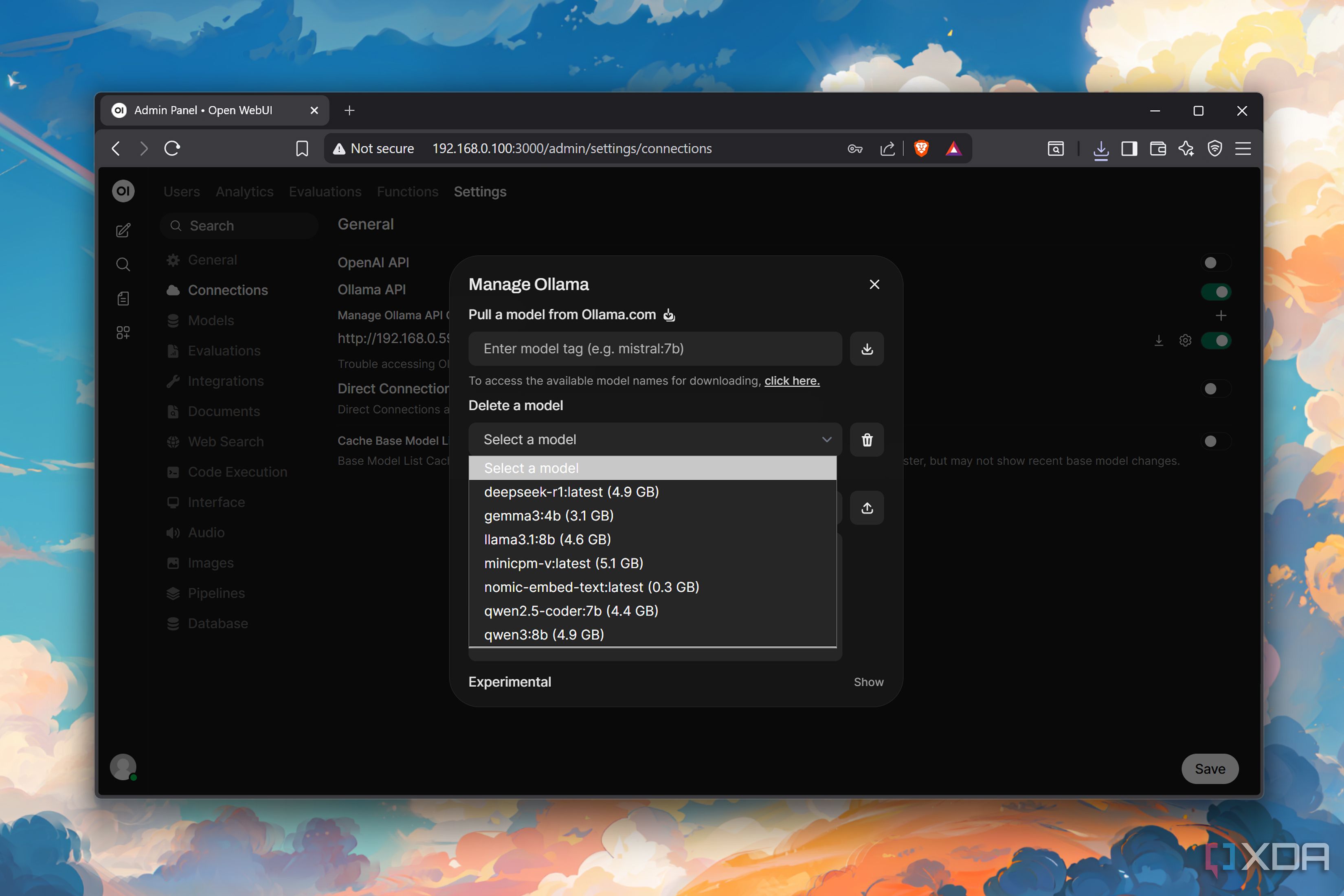The image size is (1344, 896).
Task: Click the sidebar search magnifier icon
Action: click(123, 264)
